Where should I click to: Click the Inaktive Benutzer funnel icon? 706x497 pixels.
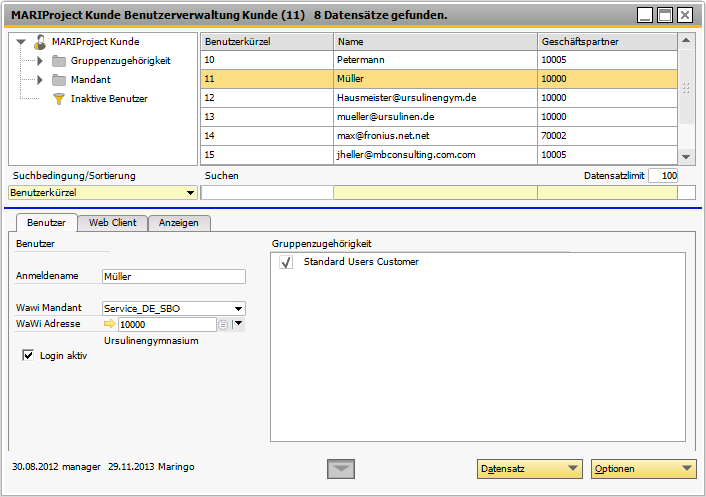coord(59,99)
